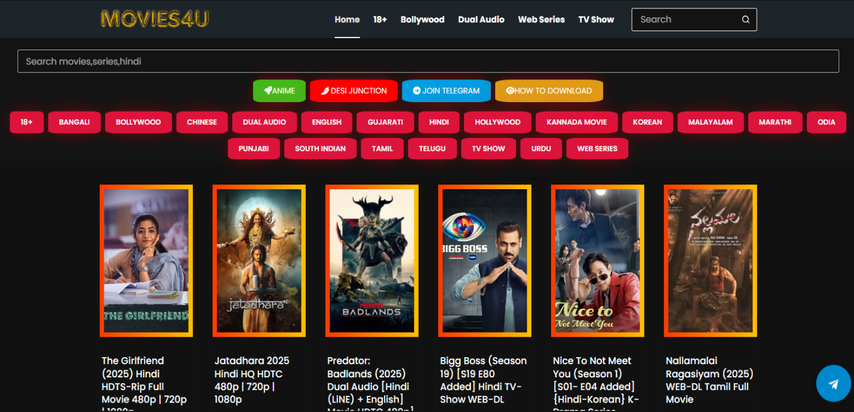The image size is (854, 412).
Task: Focus the header Search box
Action: (x=694, y=20)
